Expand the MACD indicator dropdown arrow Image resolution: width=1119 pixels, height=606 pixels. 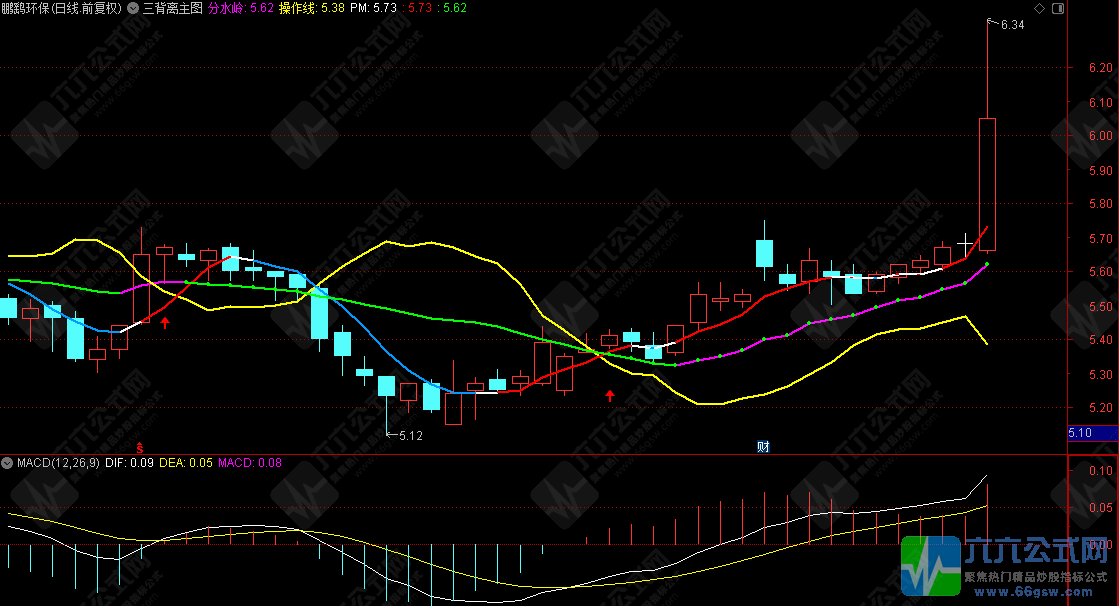[x=8, y=463]
